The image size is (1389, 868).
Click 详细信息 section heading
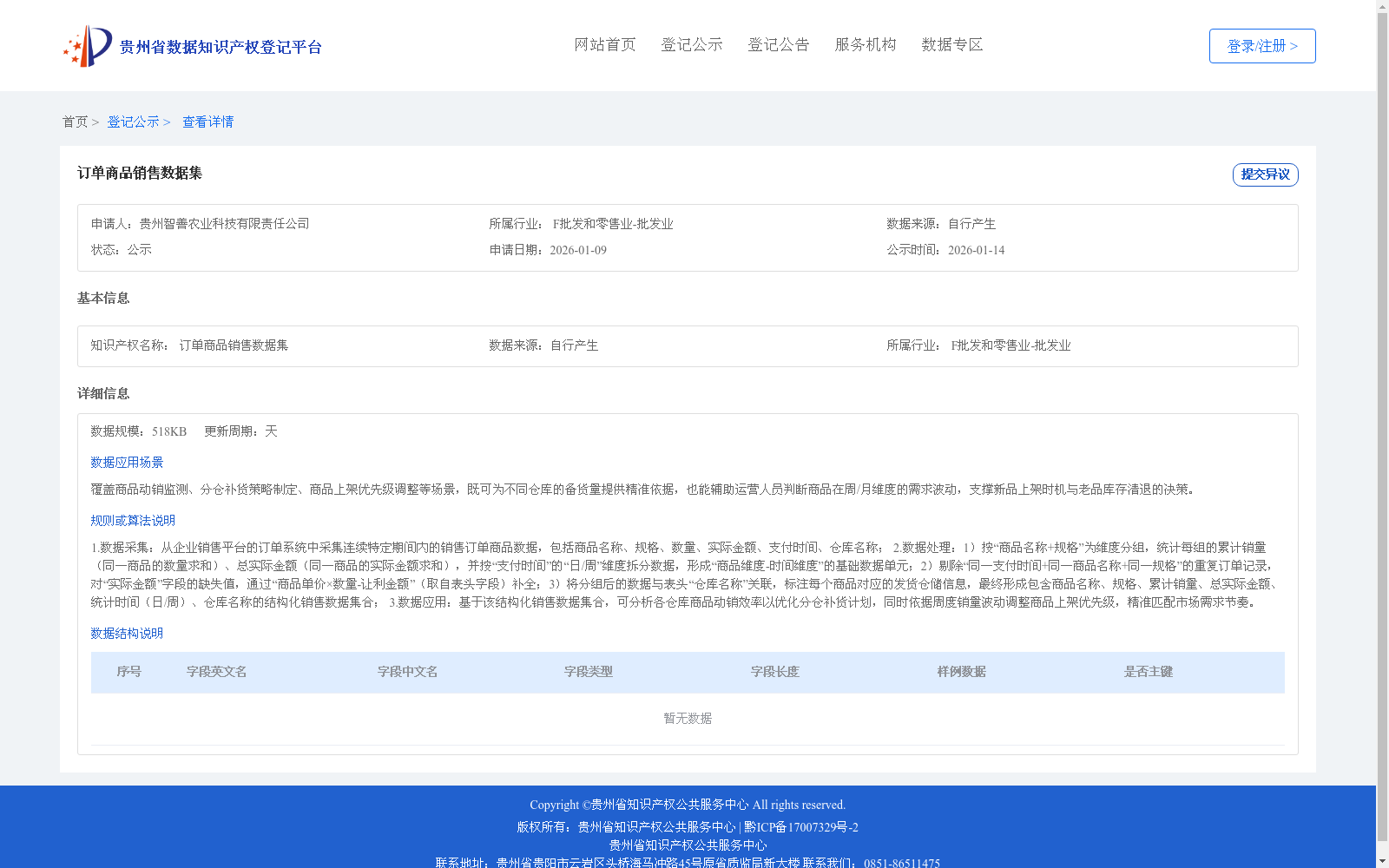coord(103,394)
